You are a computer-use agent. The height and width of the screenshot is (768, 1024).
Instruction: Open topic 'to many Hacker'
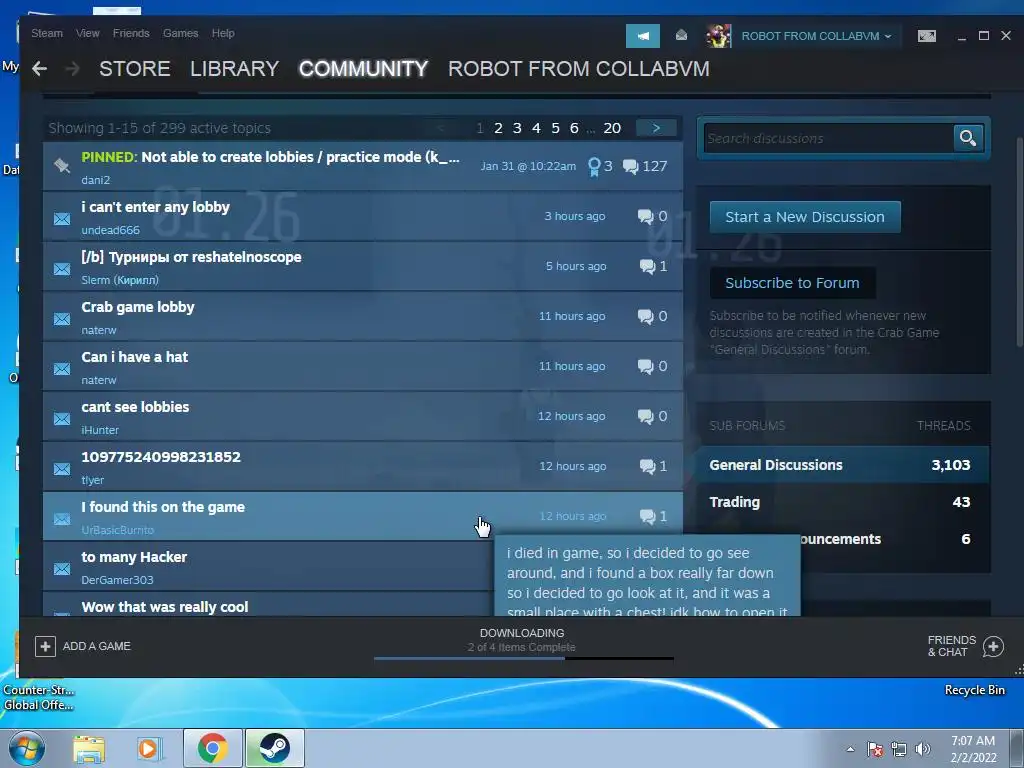pyautogui.click(x=134, y=557)
